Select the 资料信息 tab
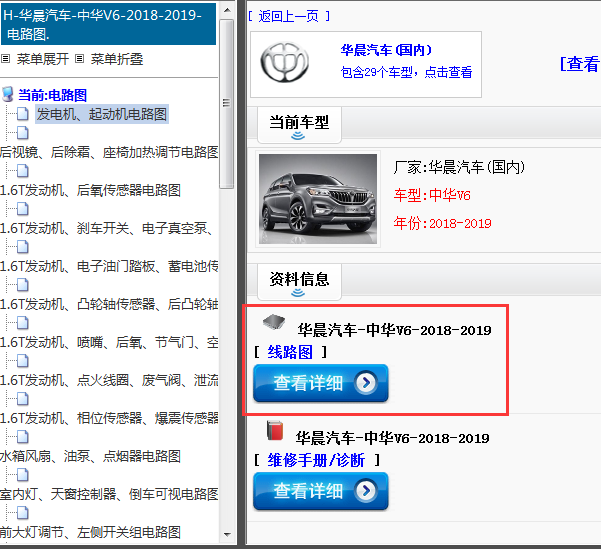 [299, 282]
